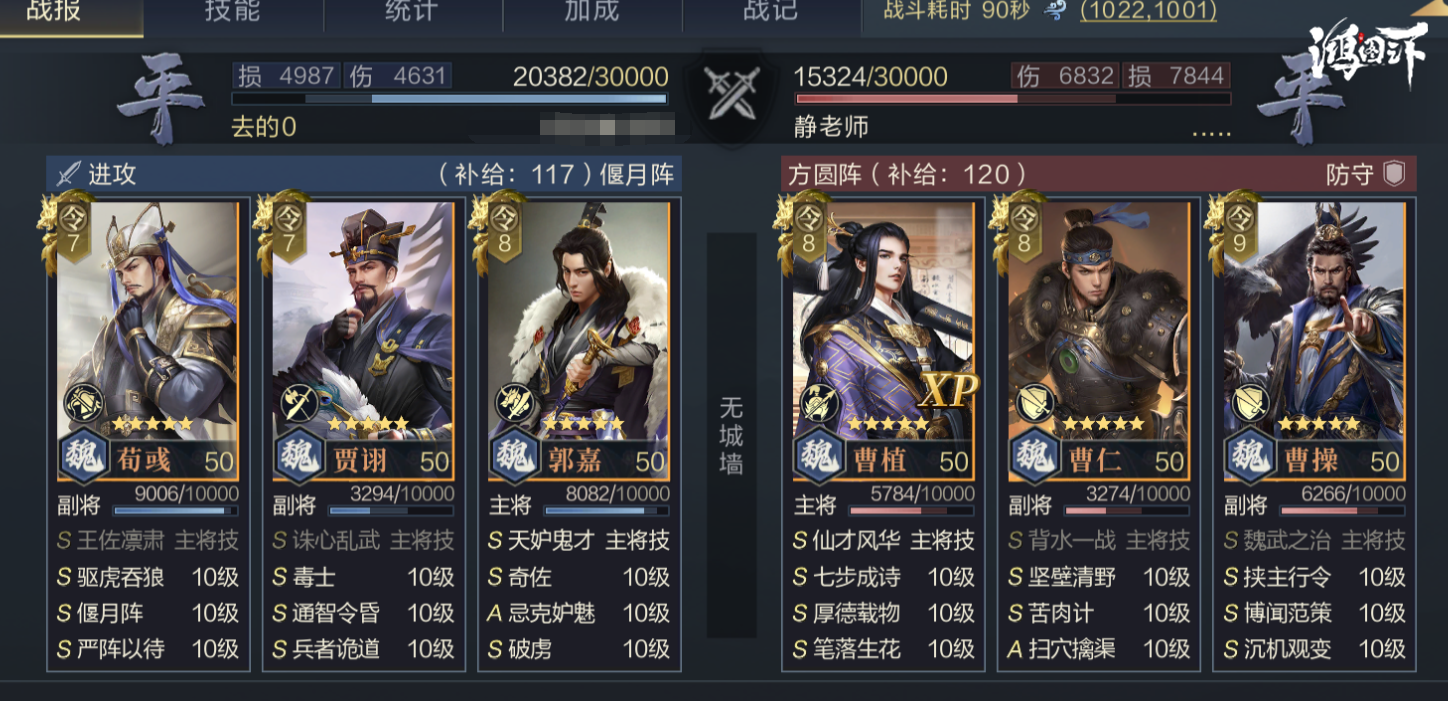Click the attacker's blue troop strength bar
The image size is (1448, 701).
tap(449, 99)
